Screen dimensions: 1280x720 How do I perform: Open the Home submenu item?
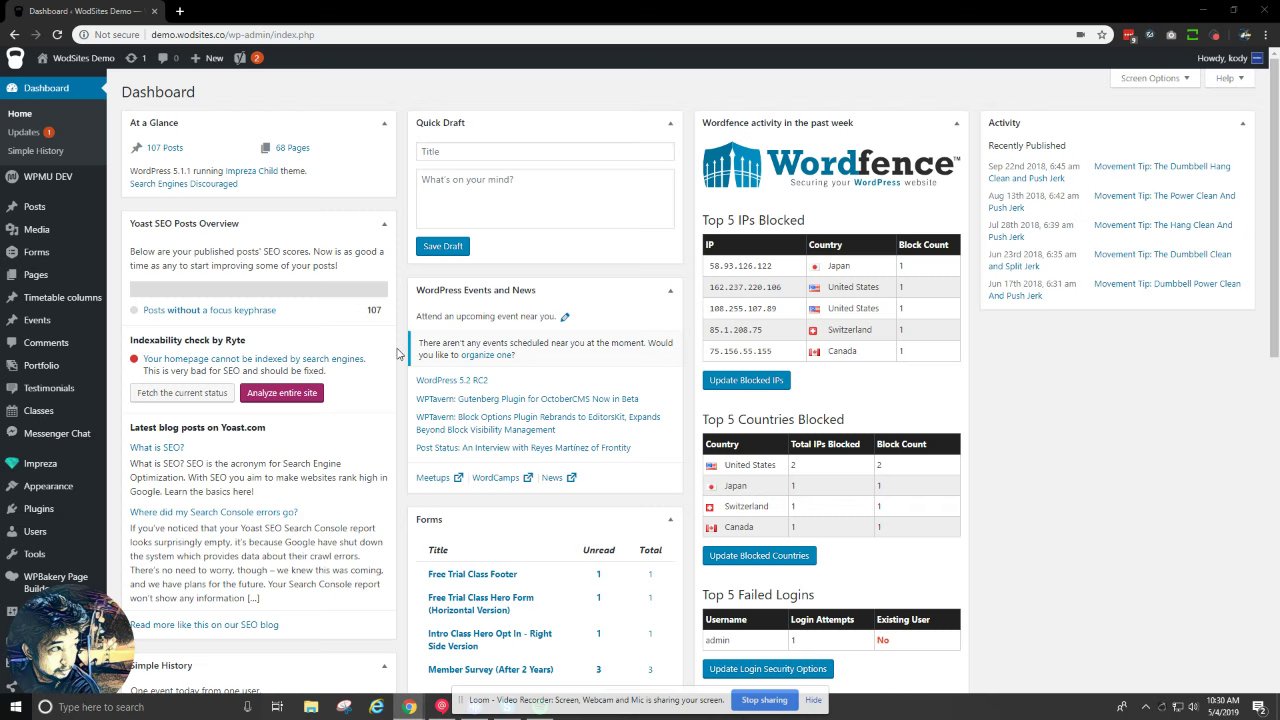point(20,114)
